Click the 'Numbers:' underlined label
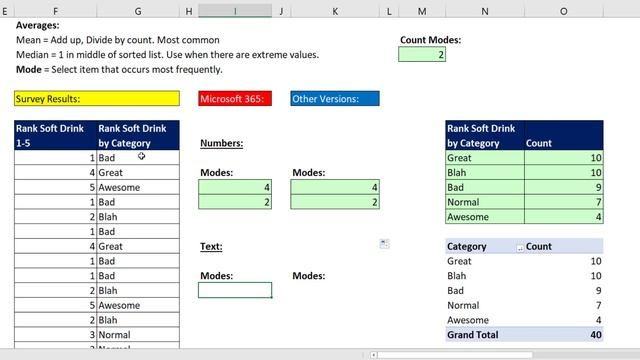Viewport: 640px width, 360px height. pyautogui.click(x=221, y=143)
